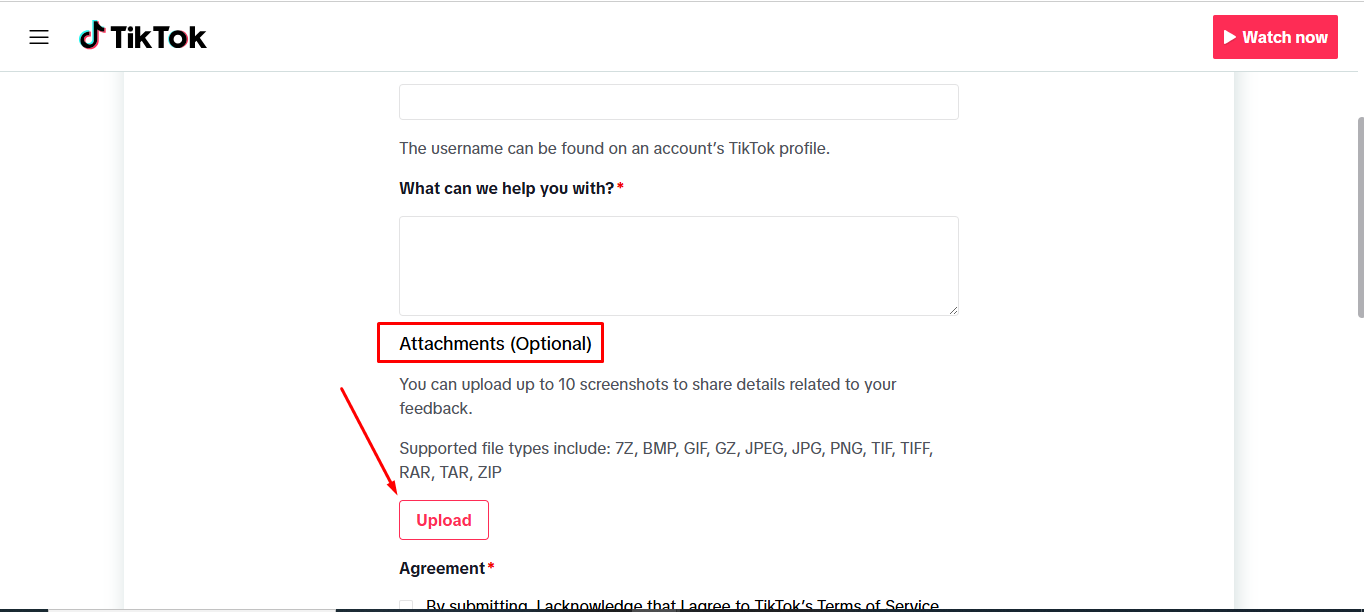Click the Attachments (Optional) heading
The height and width of the screenshot is (612, 1364).
490,342
